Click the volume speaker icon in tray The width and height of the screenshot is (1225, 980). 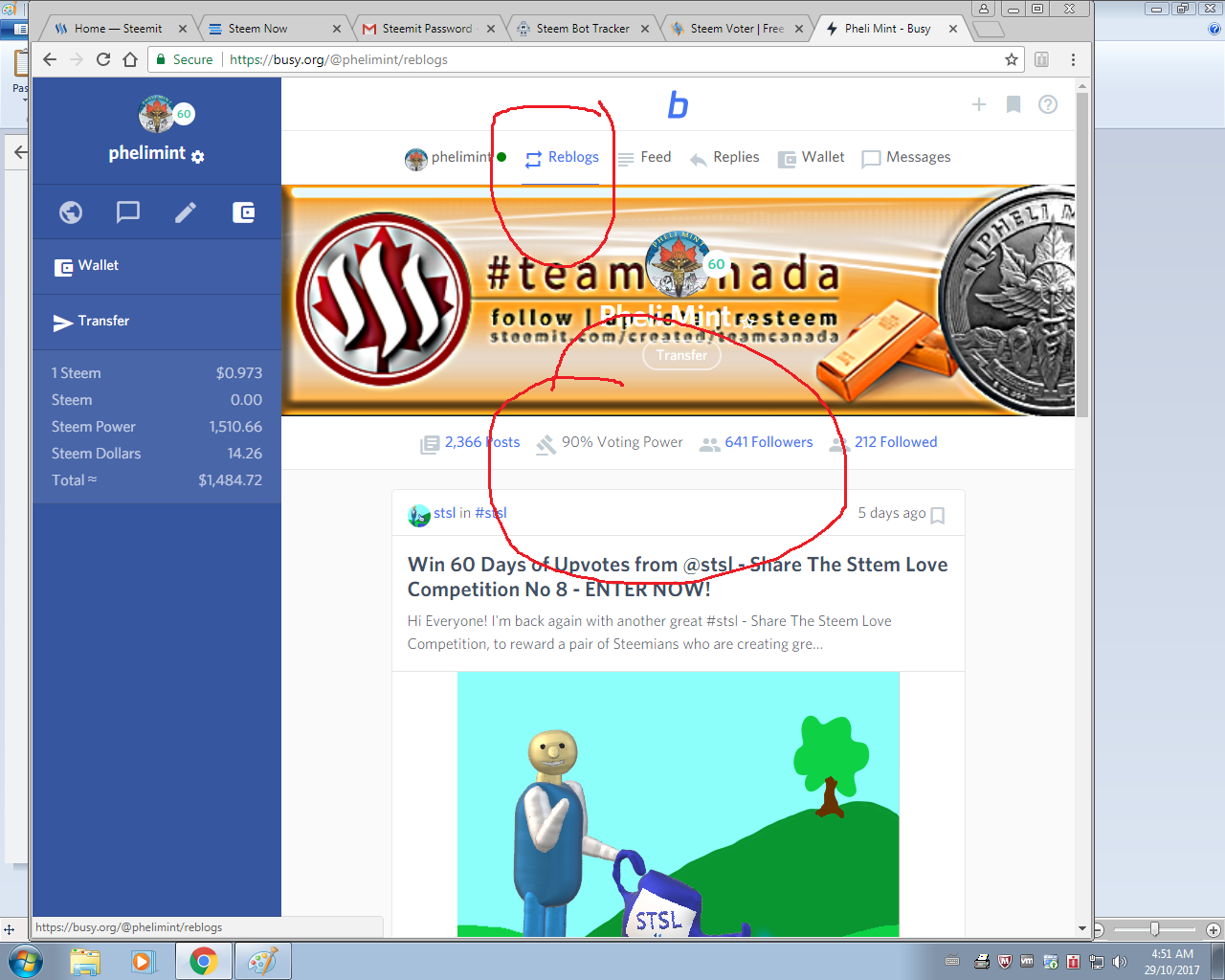coord(1119,962)
